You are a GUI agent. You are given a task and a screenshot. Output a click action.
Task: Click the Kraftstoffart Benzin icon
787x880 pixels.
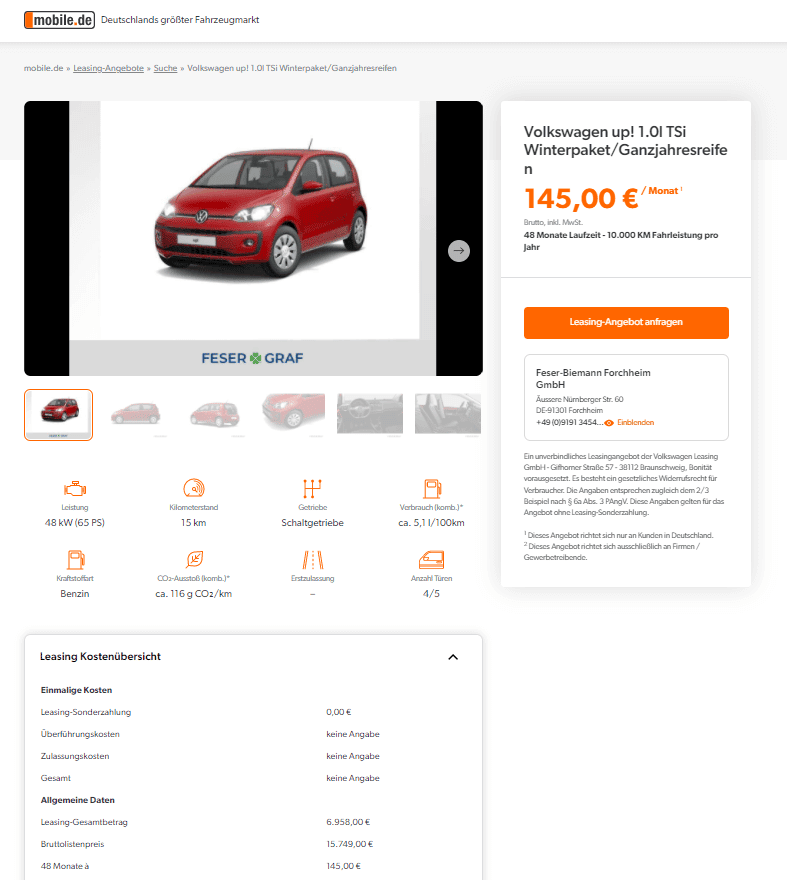(x=75, y=560)
